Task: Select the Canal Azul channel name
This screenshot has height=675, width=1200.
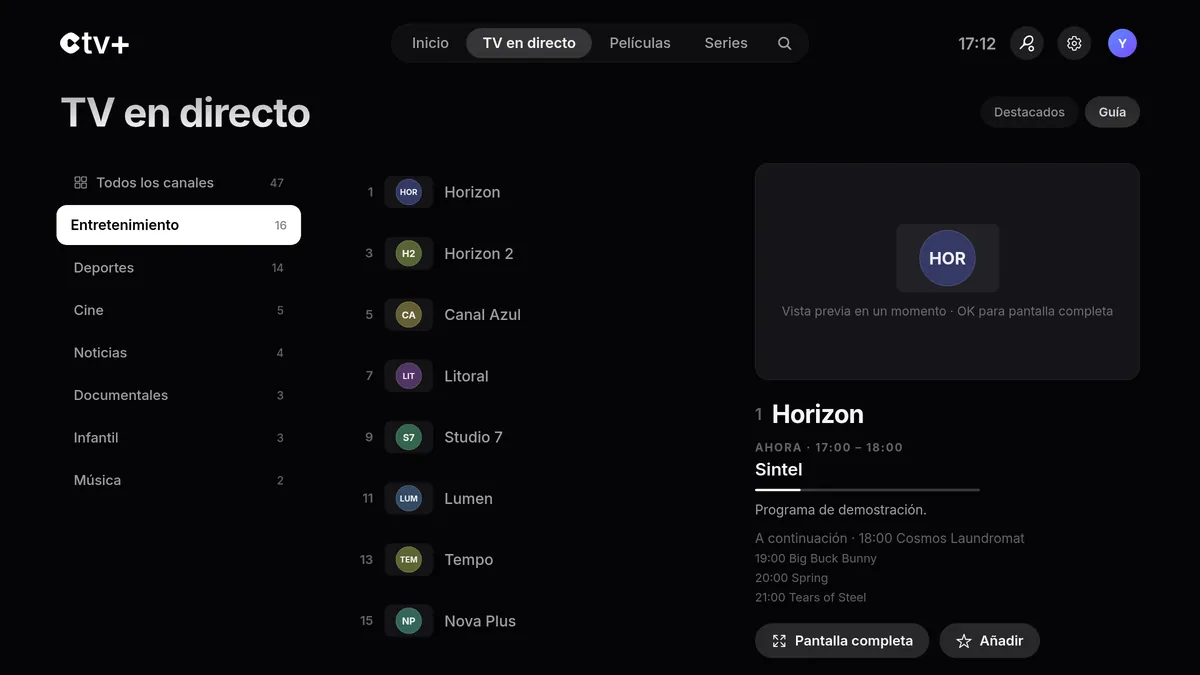Action: click(483, 315)
